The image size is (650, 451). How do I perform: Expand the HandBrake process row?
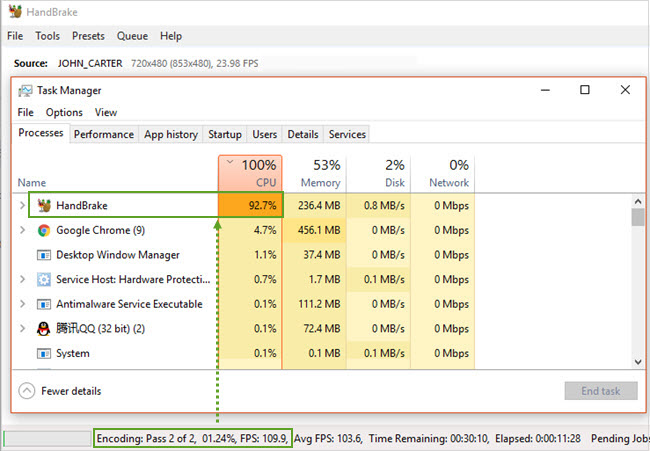(22, 205)
